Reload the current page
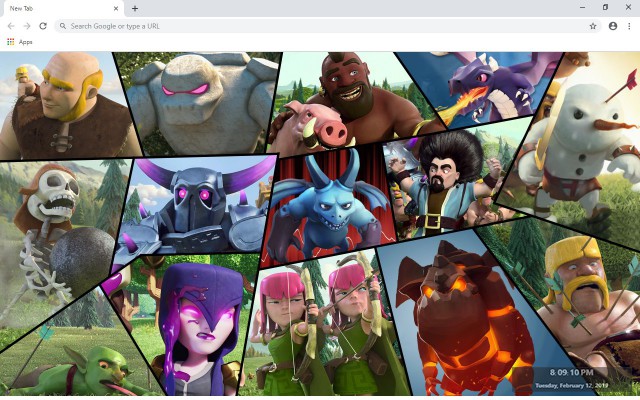The width and height of the screenshot is (640, 400). click(x=43, y=26)
